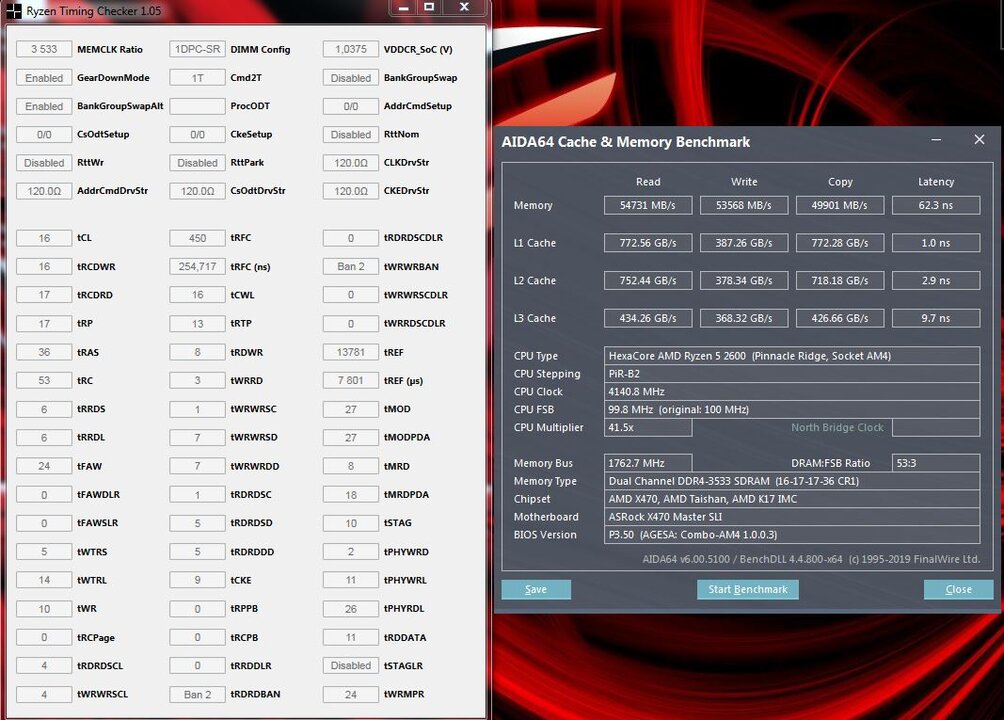Image resolution: width=1004 pixels, height=720 pixels.
Task: Minimize the AIDA64 benchmark window
Action: coord(936,140)
